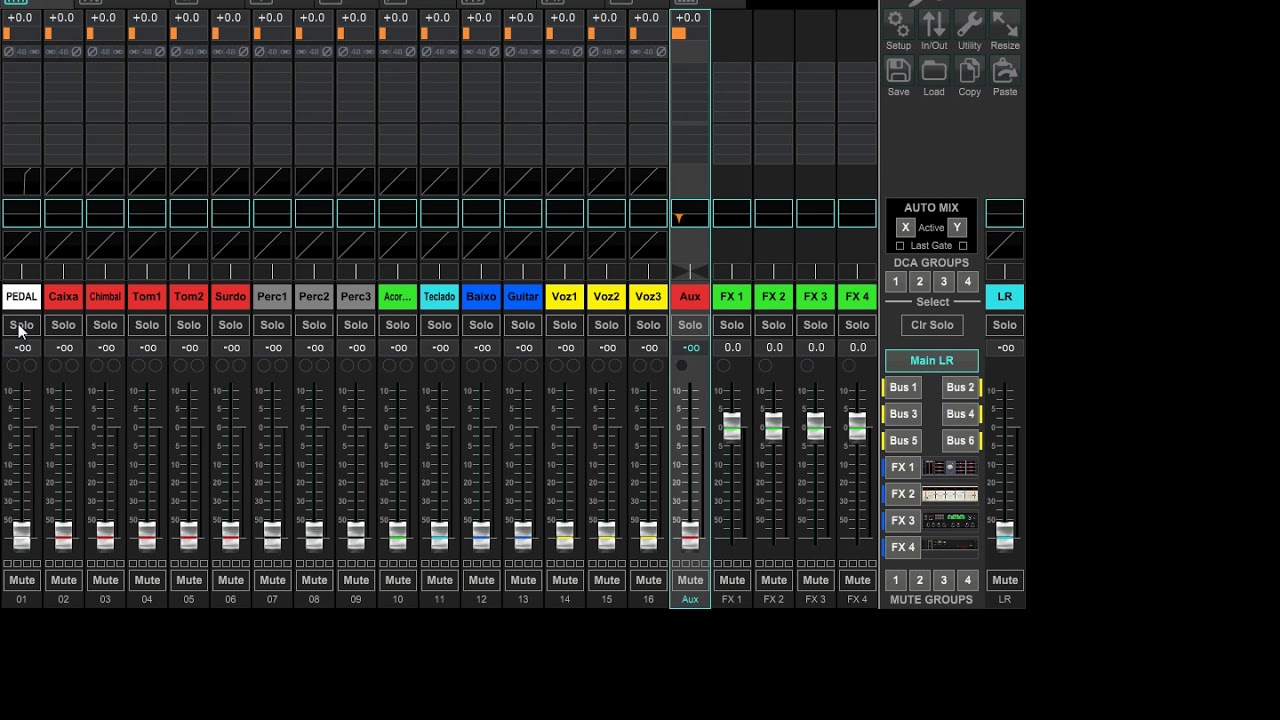1280x720 pixels.
Task: Open FX 3 effect rack thumbnail
Action: (x=950, y=521)
